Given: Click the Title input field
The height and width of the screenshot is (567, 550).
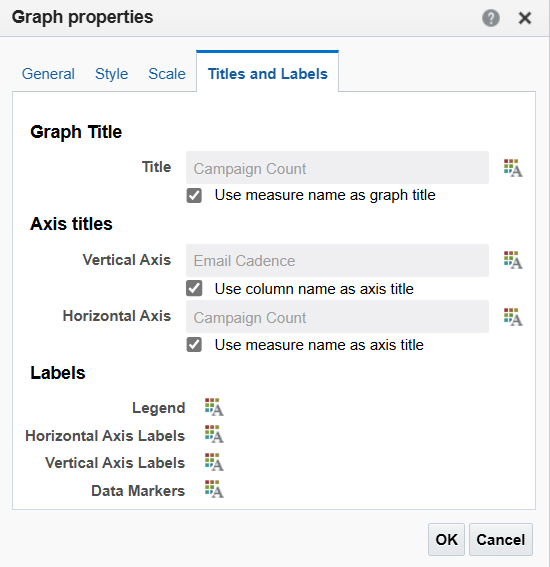Looking at the screenshot, I should click(337, 168).
